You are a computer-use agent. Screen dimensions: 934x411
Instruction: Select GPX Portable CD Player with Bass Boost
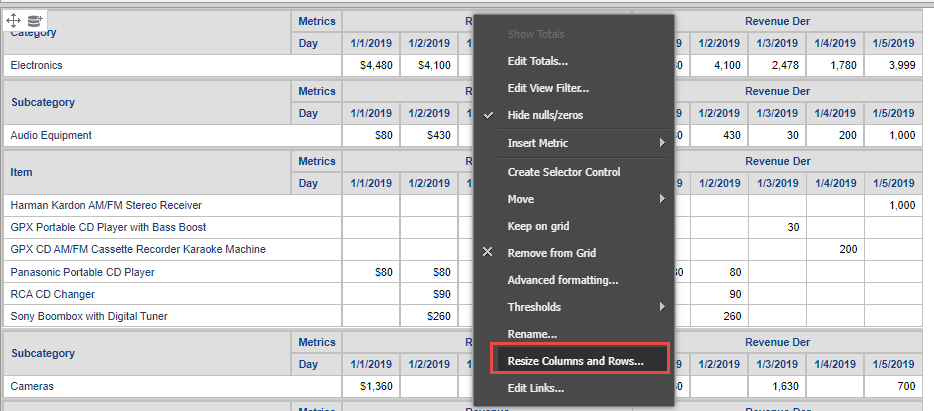click(173, 228)
